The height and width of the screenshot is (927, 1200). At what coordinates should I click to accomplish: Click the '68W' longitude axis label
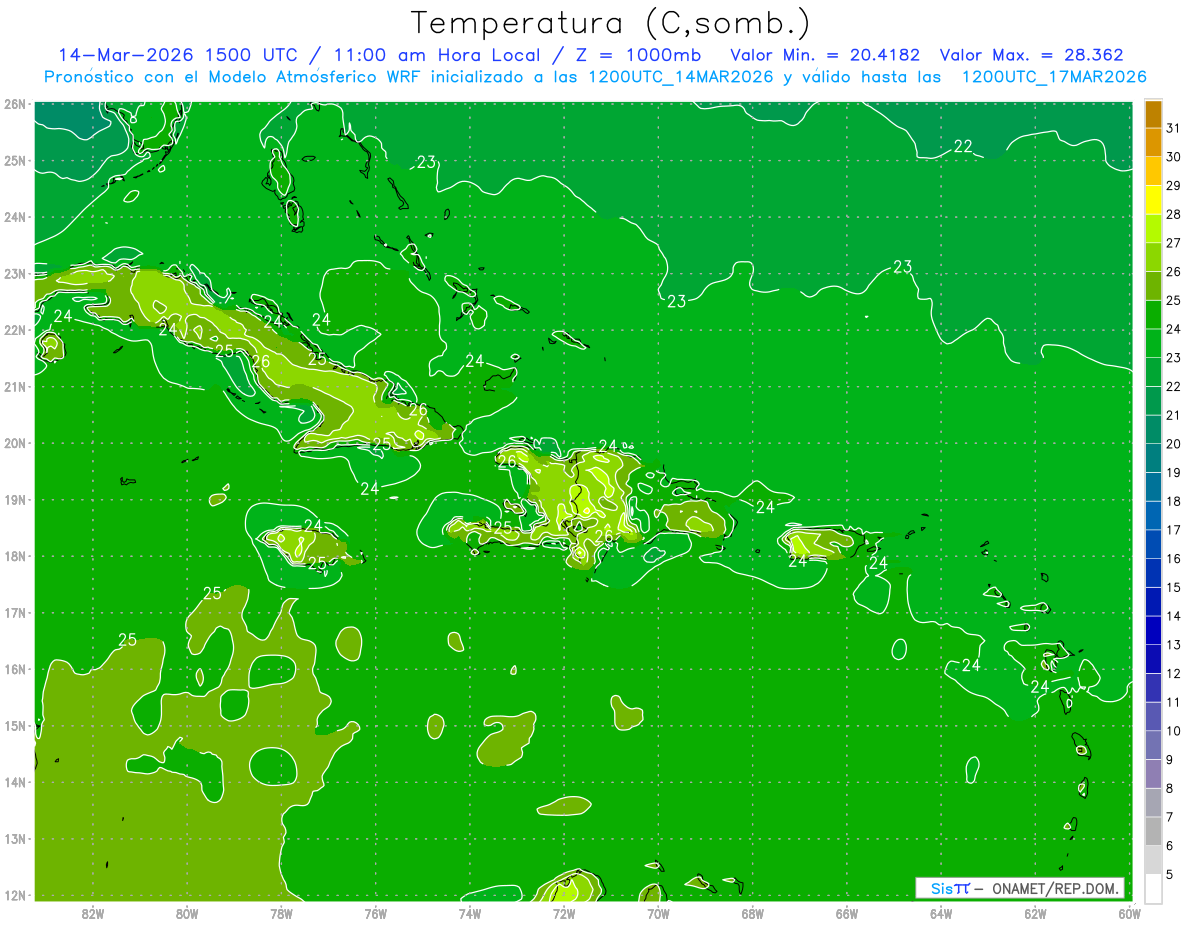753,913
